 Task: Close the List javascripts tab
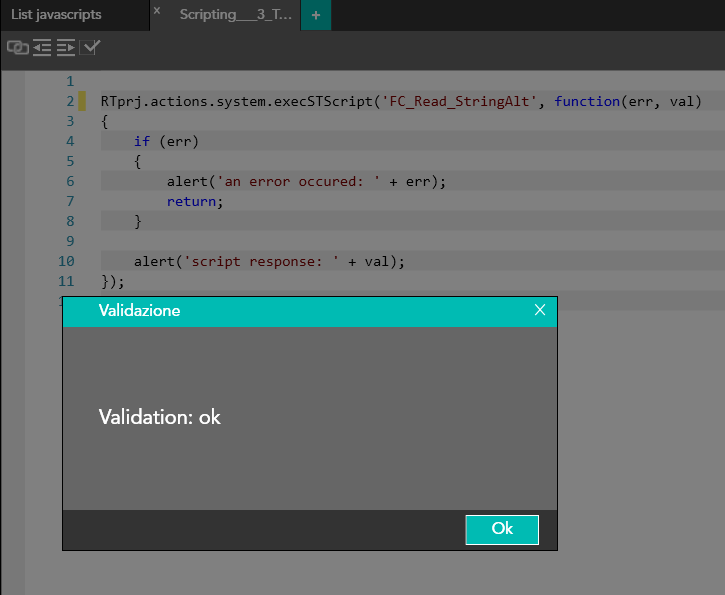(x=156, y=10)
